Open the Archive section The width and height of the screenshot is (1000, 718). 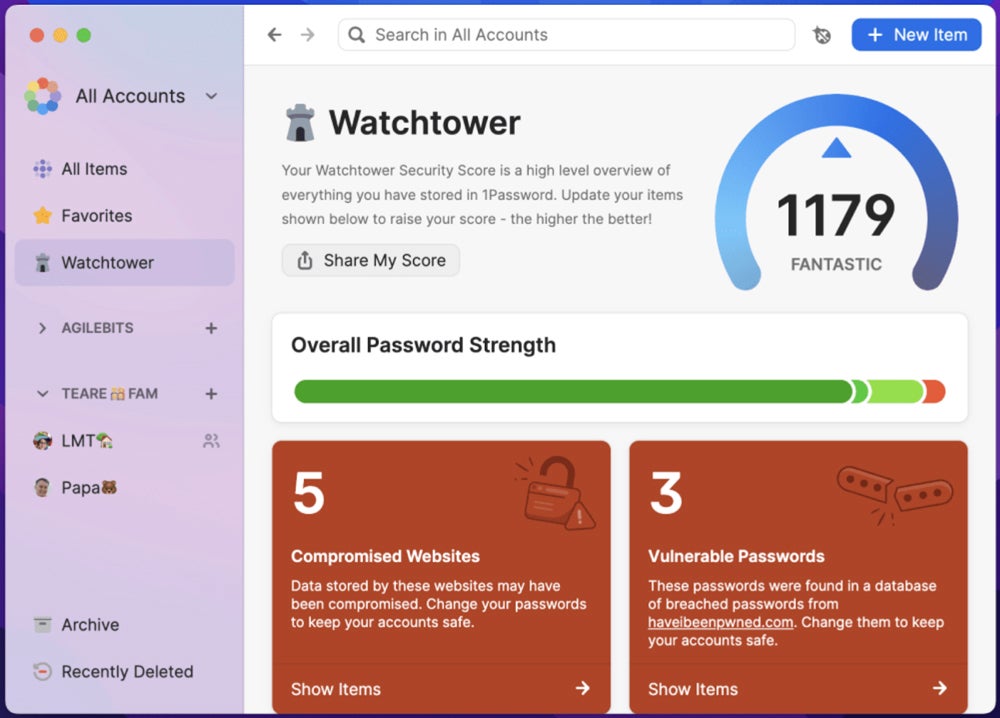pos(90,625)
